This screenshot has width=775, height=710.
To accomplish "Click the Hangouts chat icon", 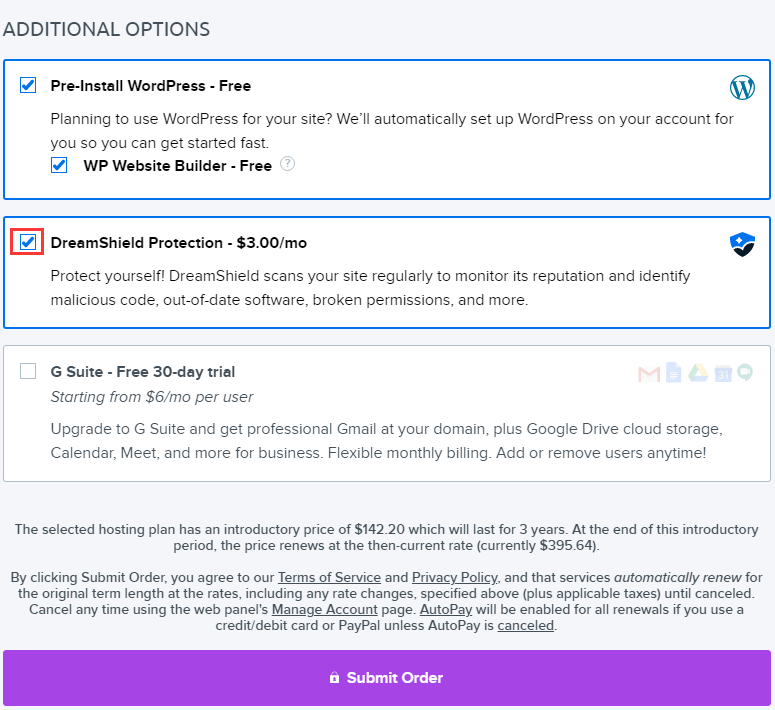I will point(745,372).
